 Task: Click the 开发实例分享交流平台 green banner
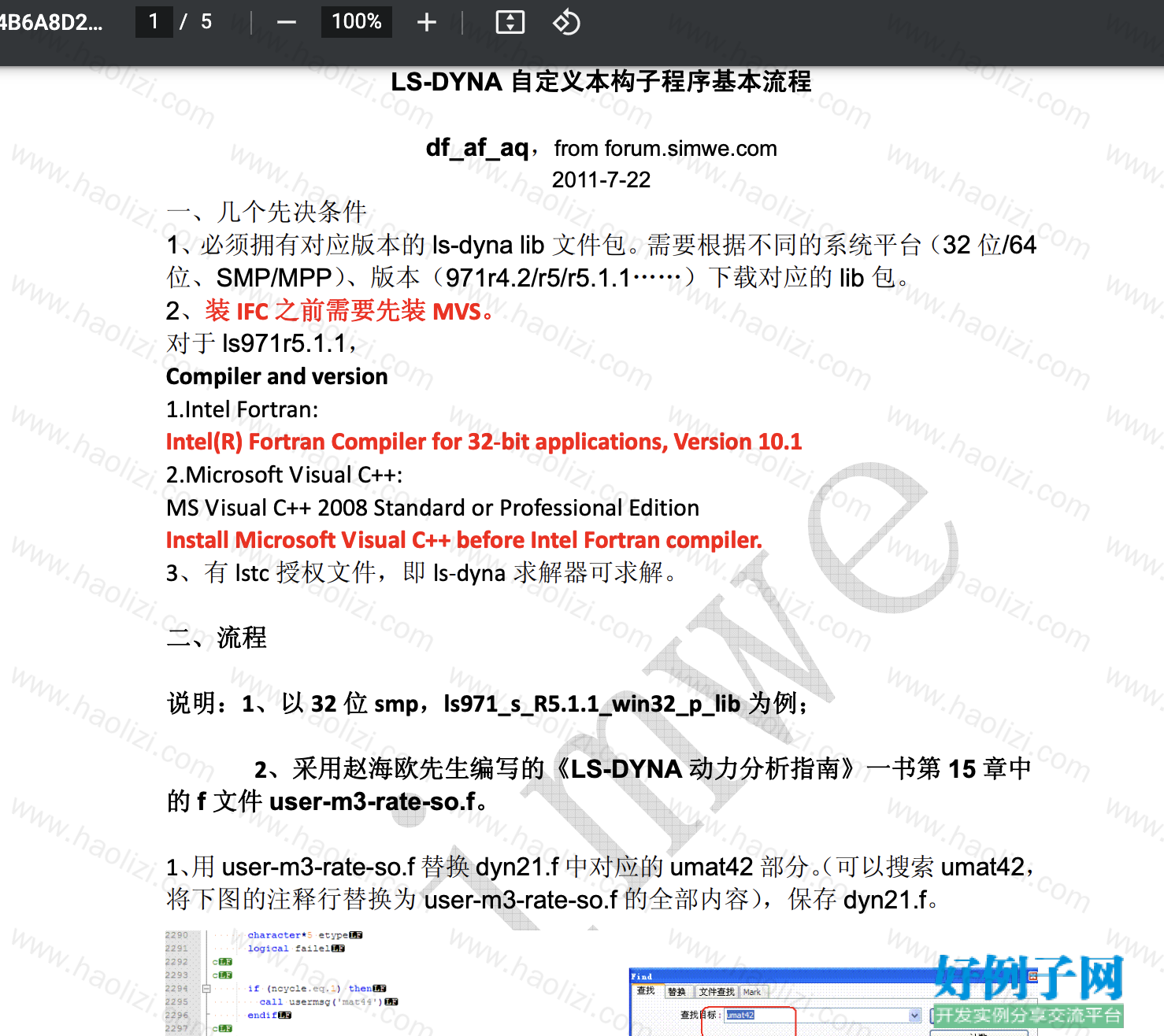[1028, 1016]
